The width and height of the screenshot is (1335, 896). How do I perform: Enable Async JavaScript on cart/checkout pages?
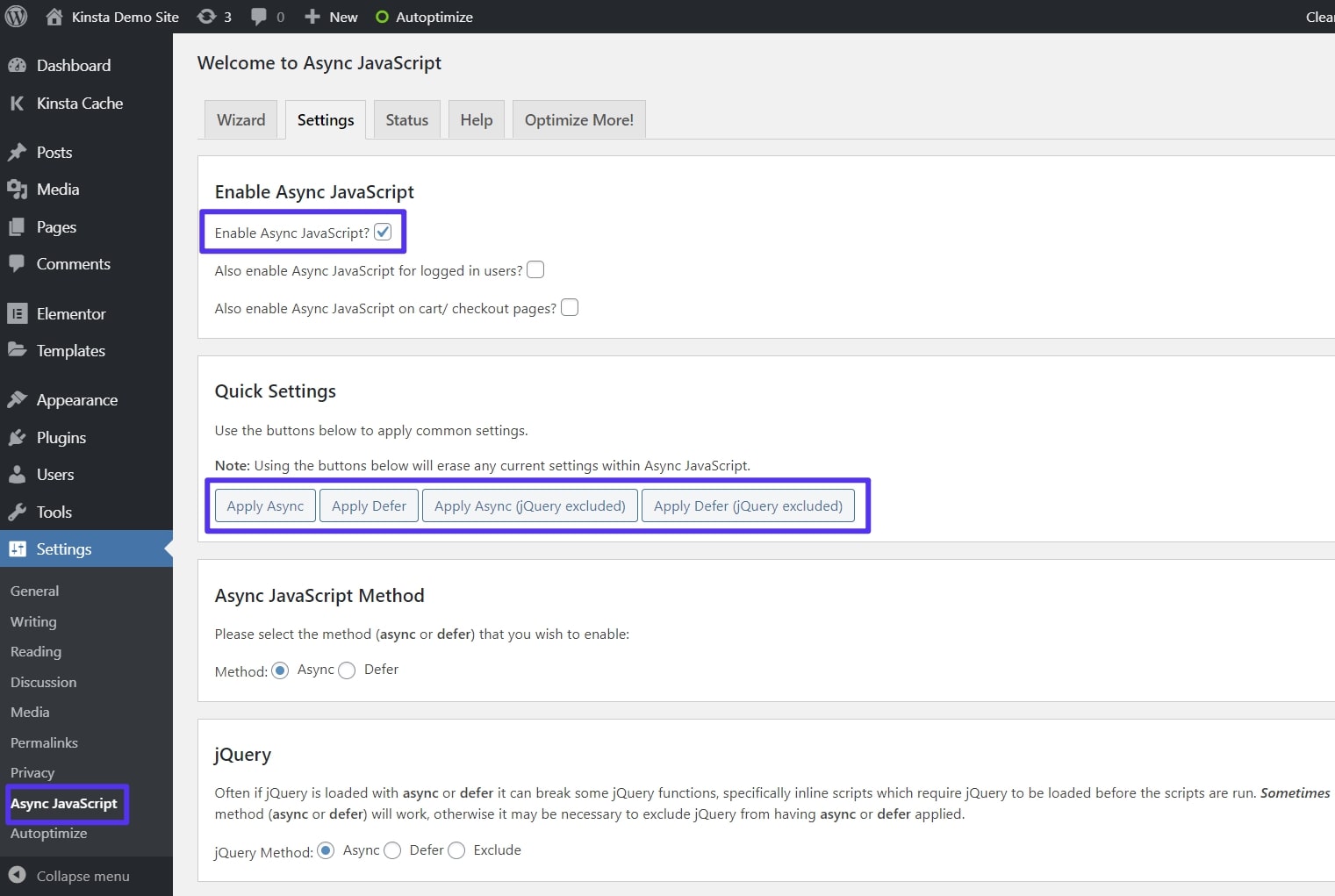(x=569, y=307)
